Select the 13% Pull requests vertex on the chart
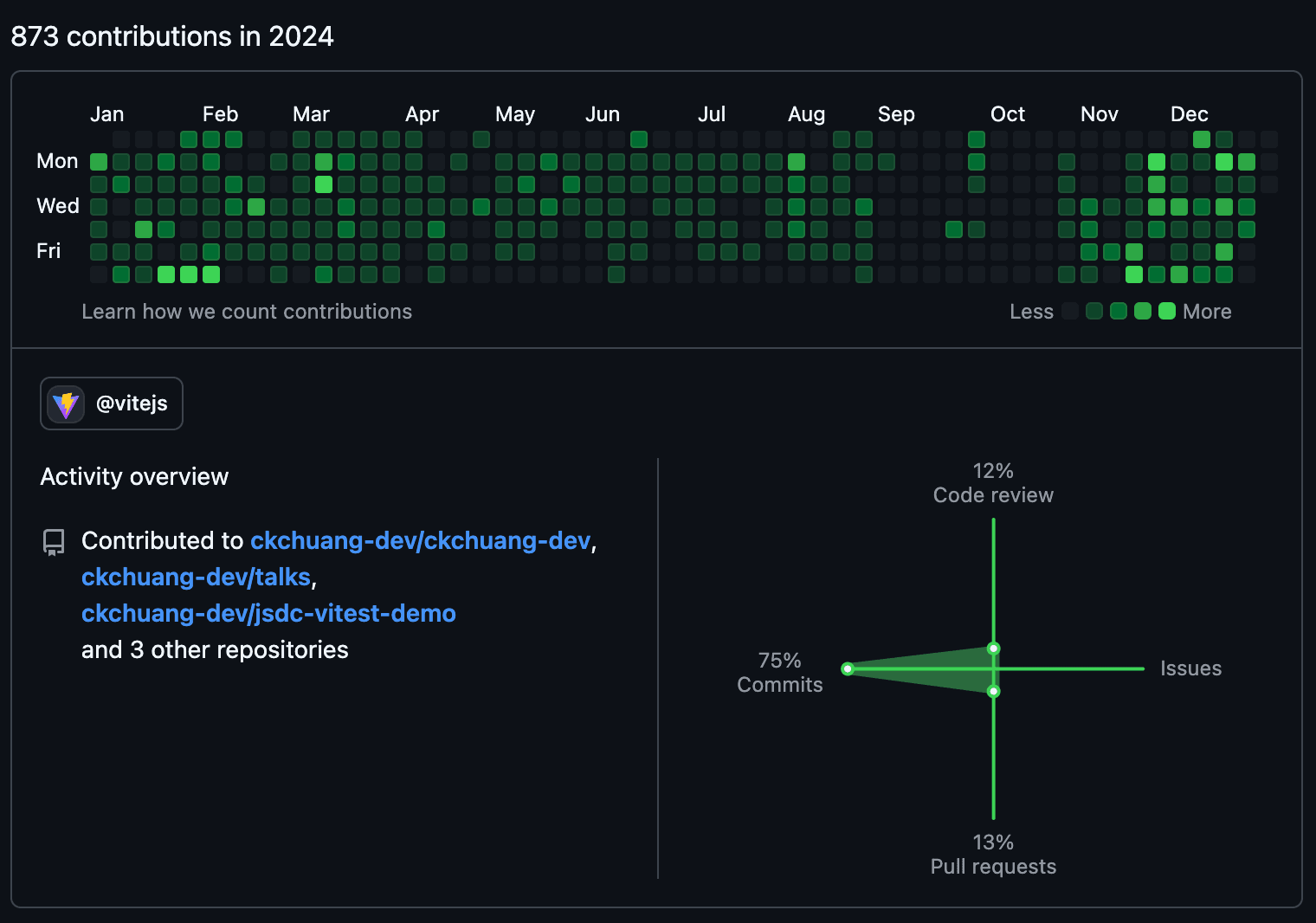This screenshot has width=1316, height=923. click(993, 691)
